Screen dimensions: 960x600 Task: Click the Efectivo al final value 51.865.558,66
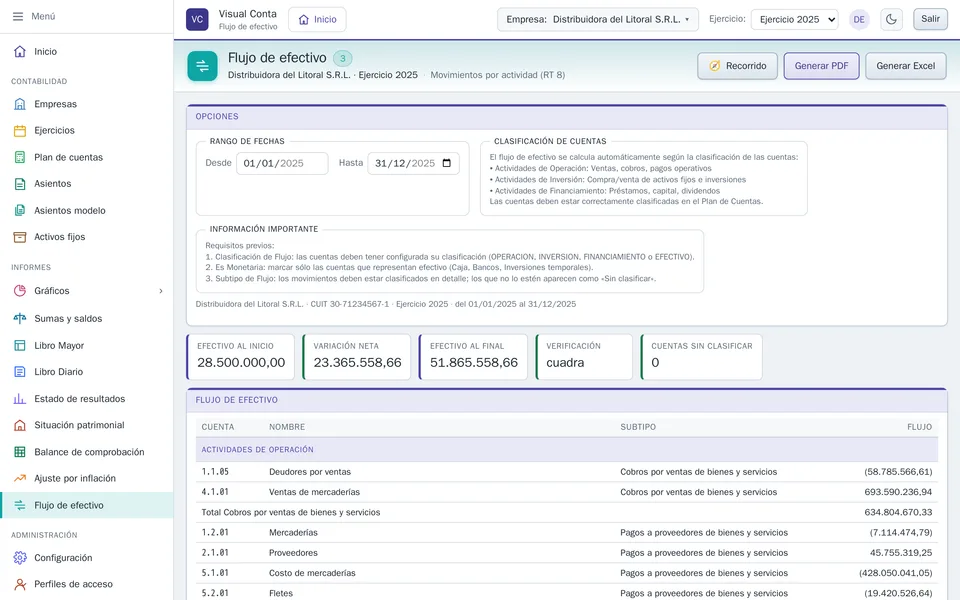click(x=474, y=362)
